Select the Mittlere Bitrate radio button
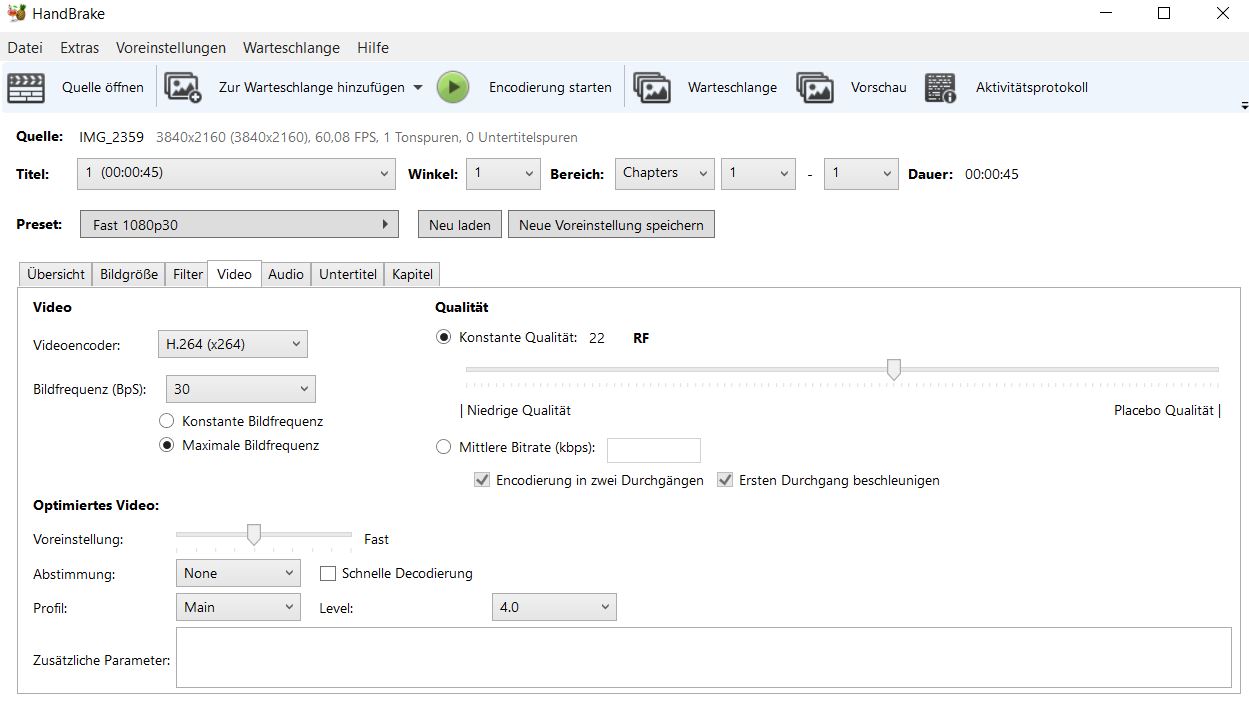 coord(444,448)
